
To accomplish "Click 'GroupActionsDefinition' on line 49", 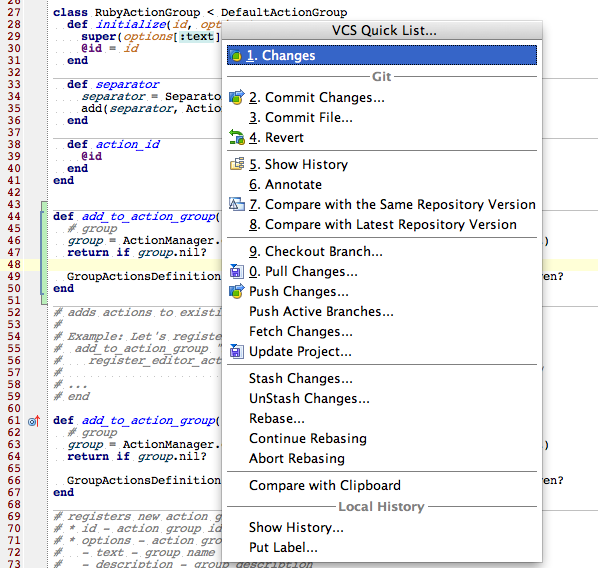I will pyautogui.click(x=144, y=277).
